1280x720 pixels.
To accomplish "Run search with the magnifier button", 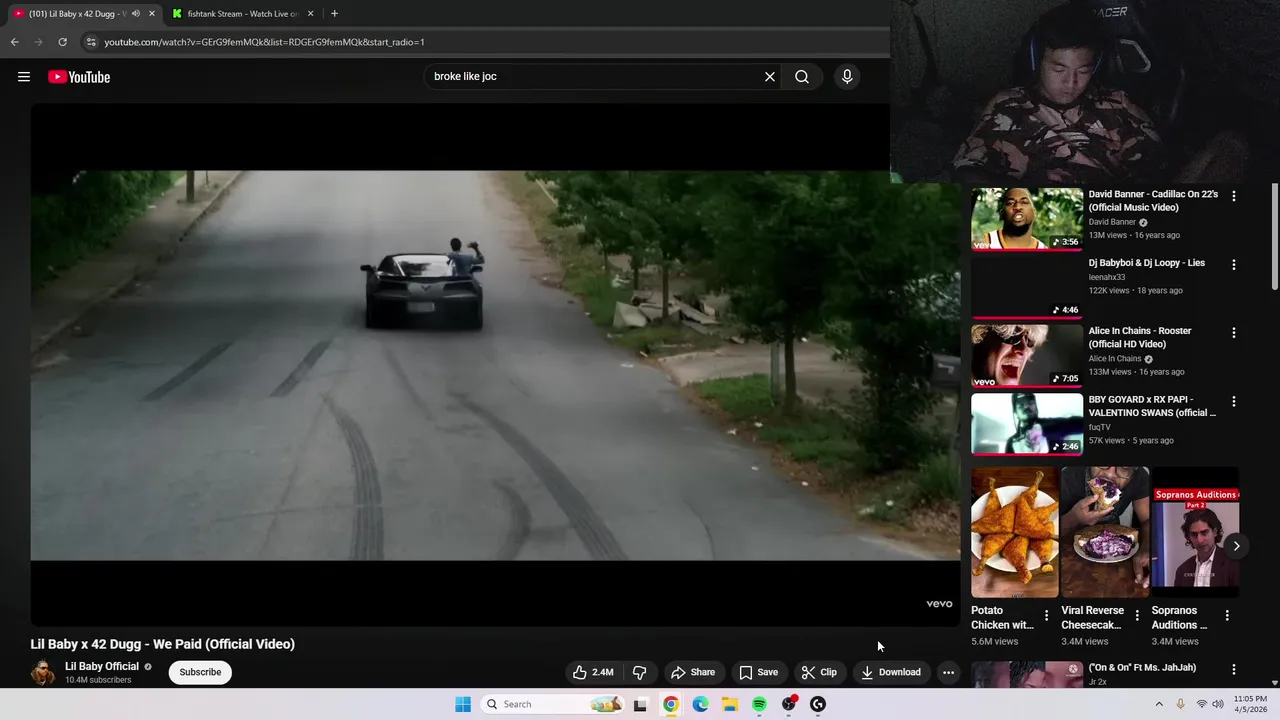I will tap(802, 77).
